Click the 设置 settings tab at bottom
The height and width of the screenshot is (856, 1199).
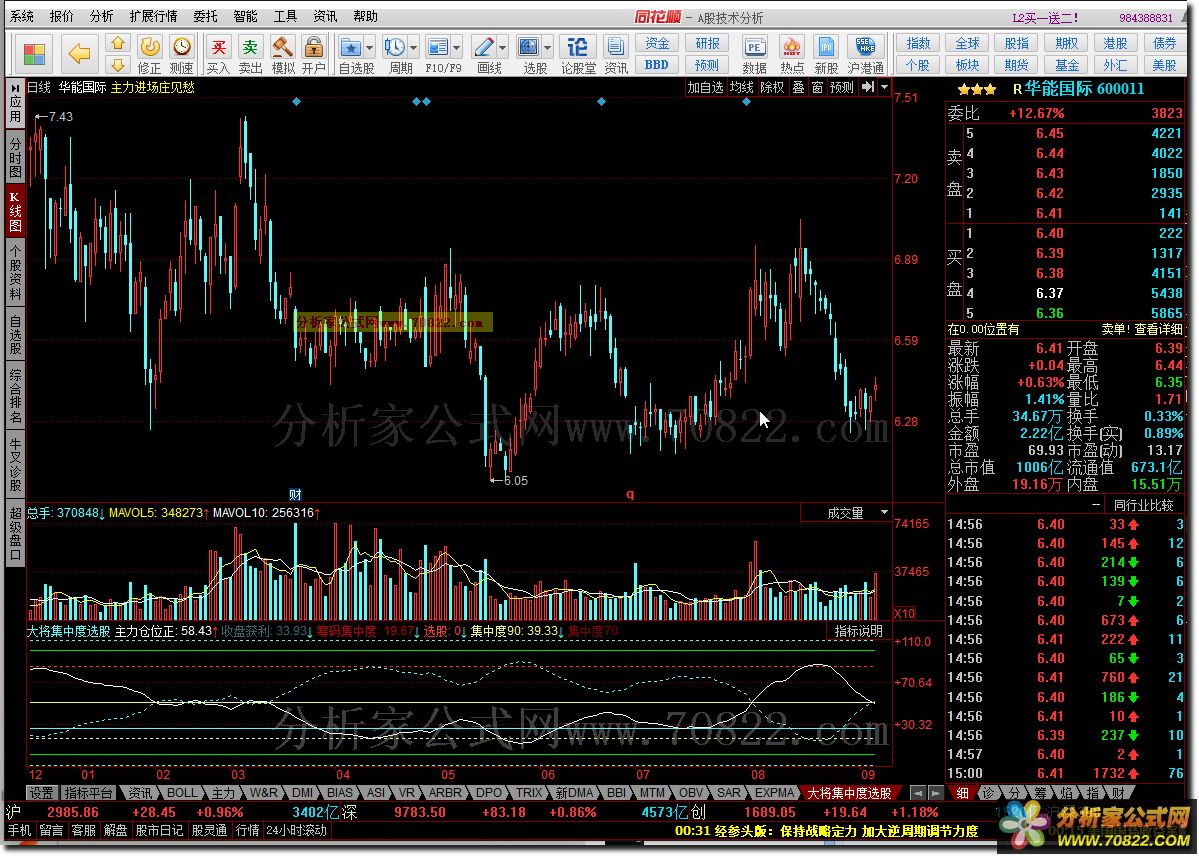[x=41, y=793]
